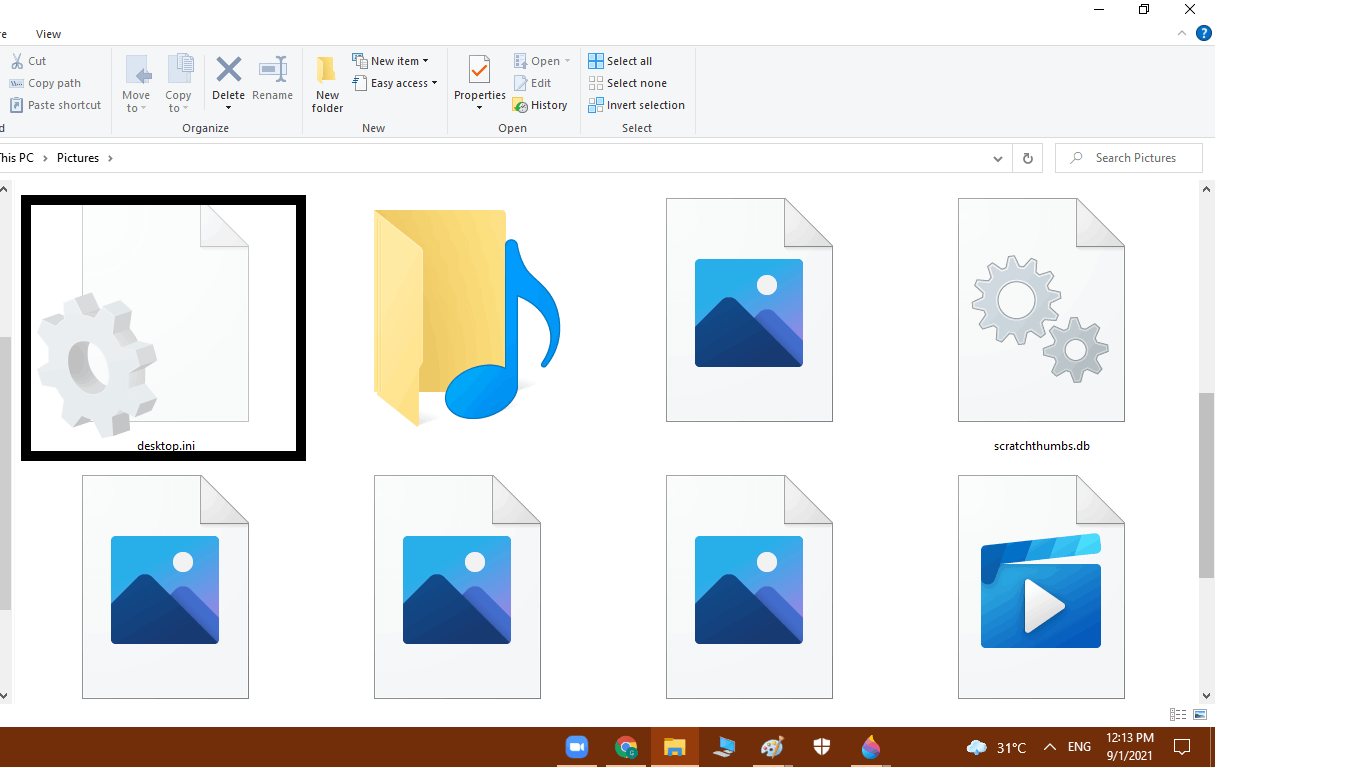1366x768 pixels.
Task: Open Google Chrome from the taskbar
Action: (626, 747)
